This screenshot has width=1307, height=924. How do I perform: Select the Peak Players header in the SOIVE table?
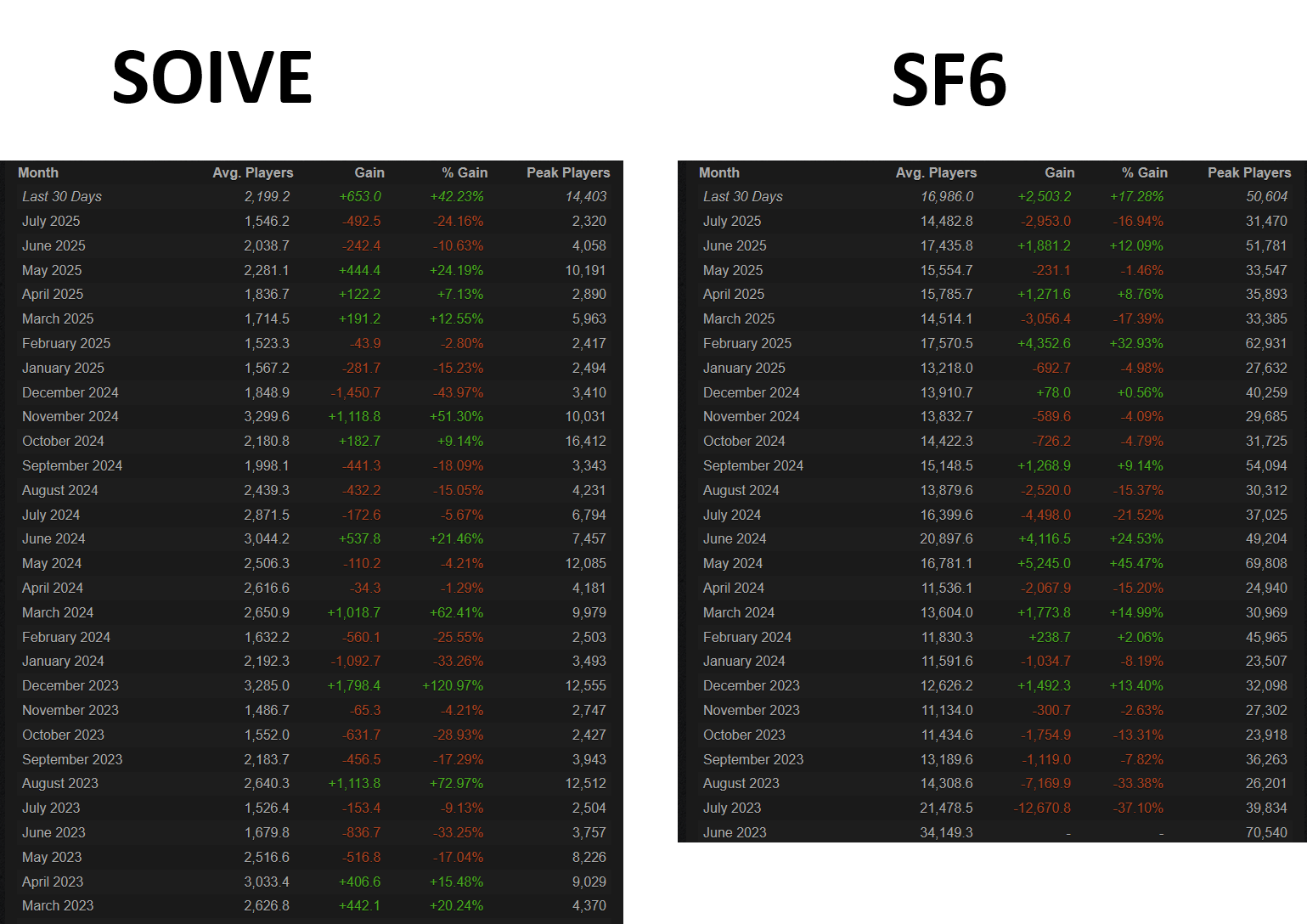pyautogui.click(x=568, y=172)
